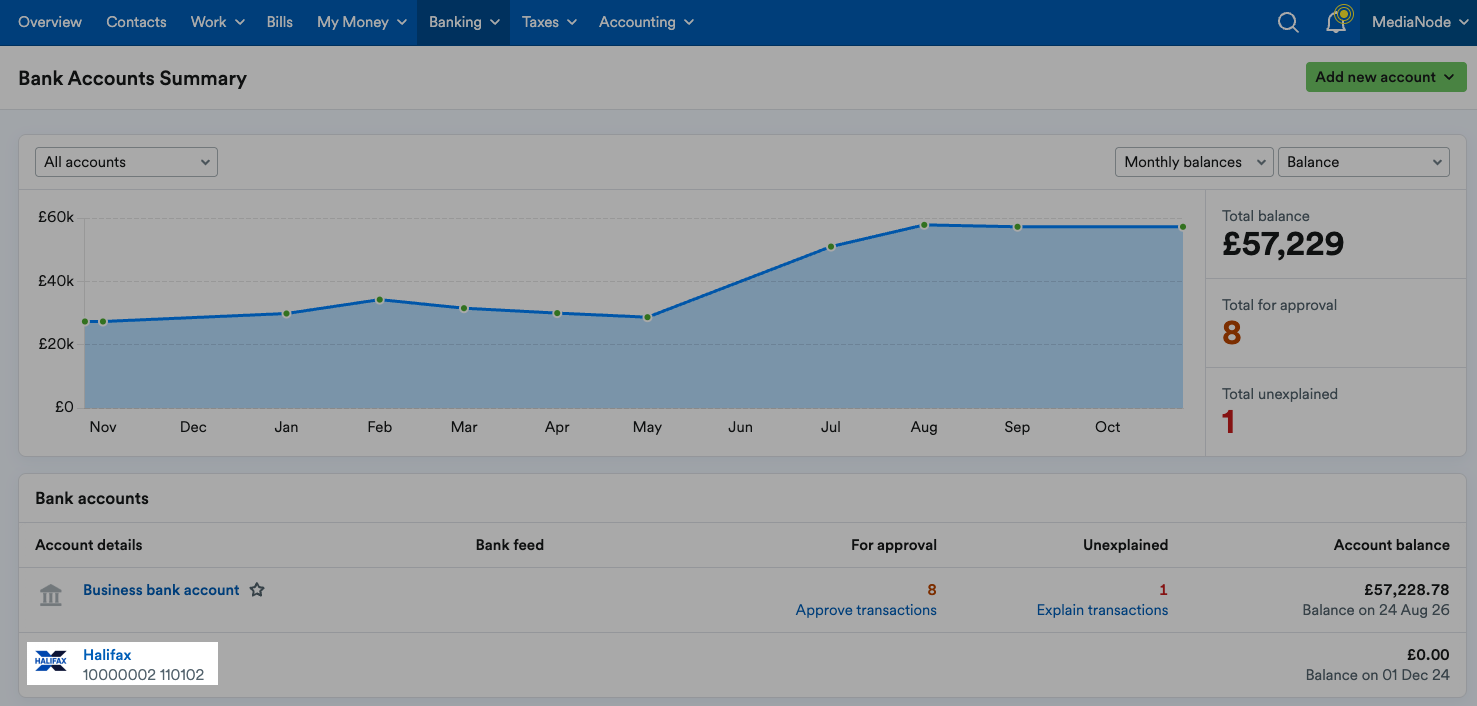Expand the Work menu
The image size is (1477, 706).
click(218, 22)
